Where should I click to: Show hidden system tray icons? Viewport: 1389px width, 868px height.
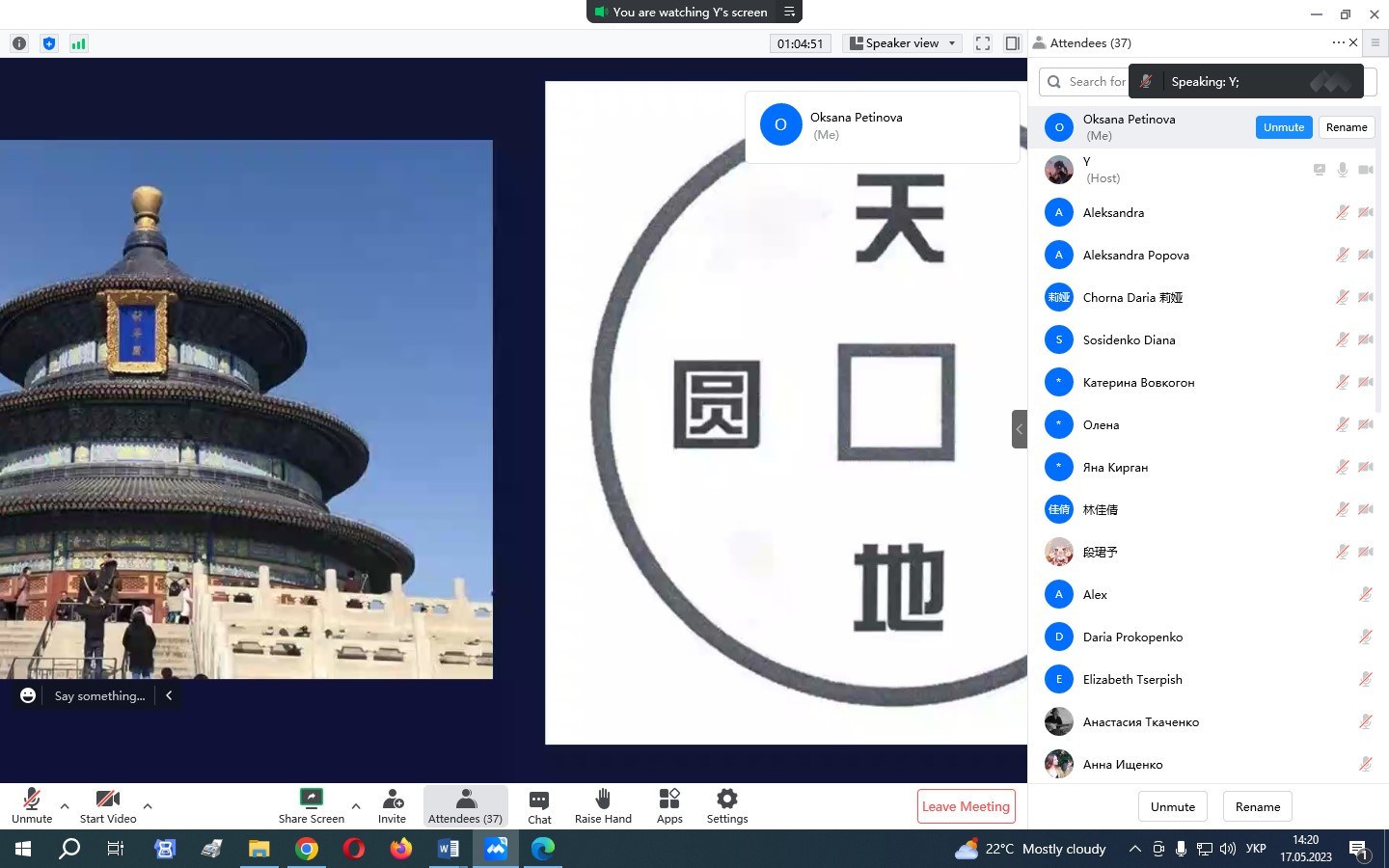pos(1135,849)
